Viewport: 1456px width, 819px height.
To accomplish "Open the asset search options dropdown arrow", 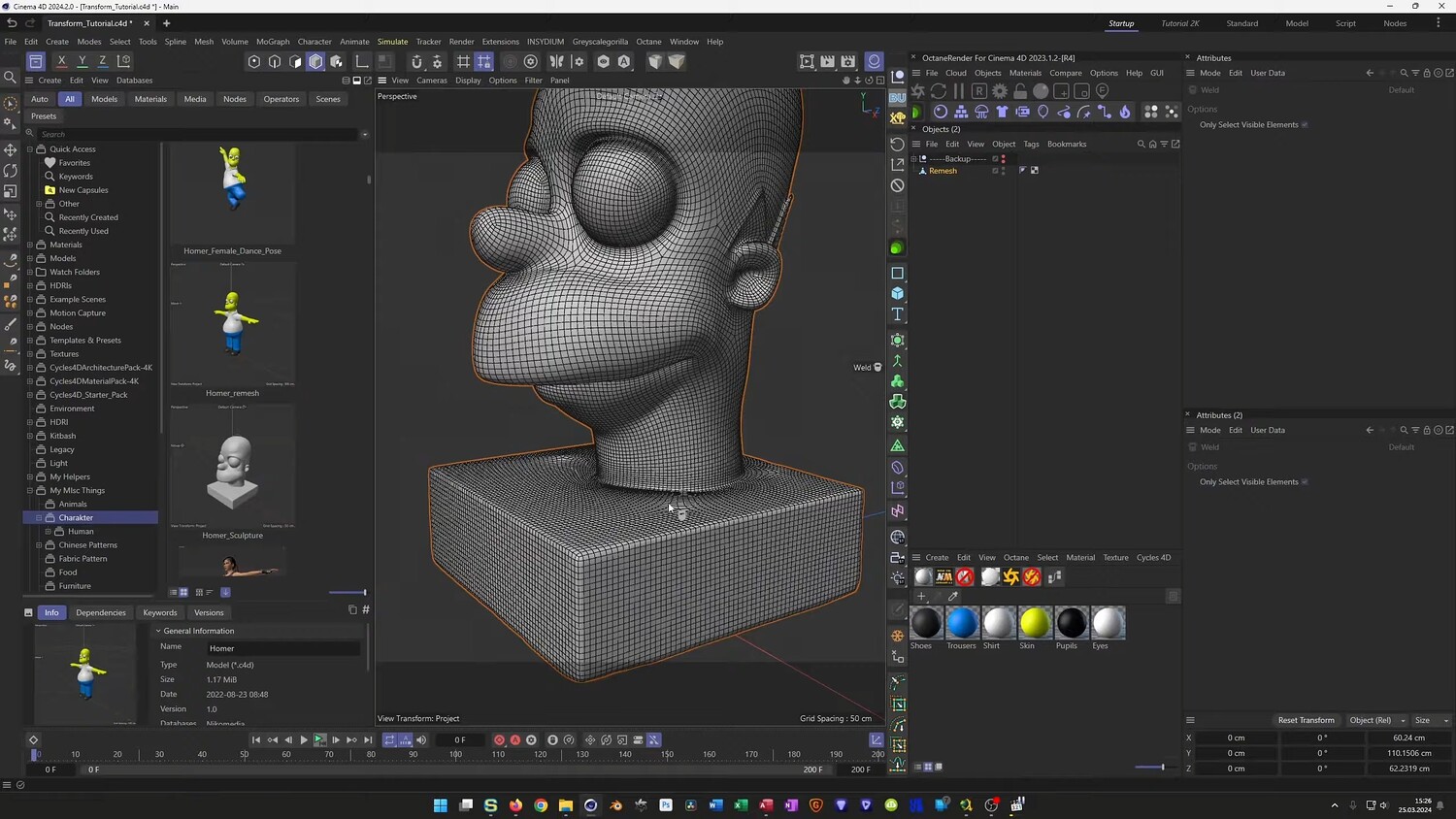I will point(365,134).
